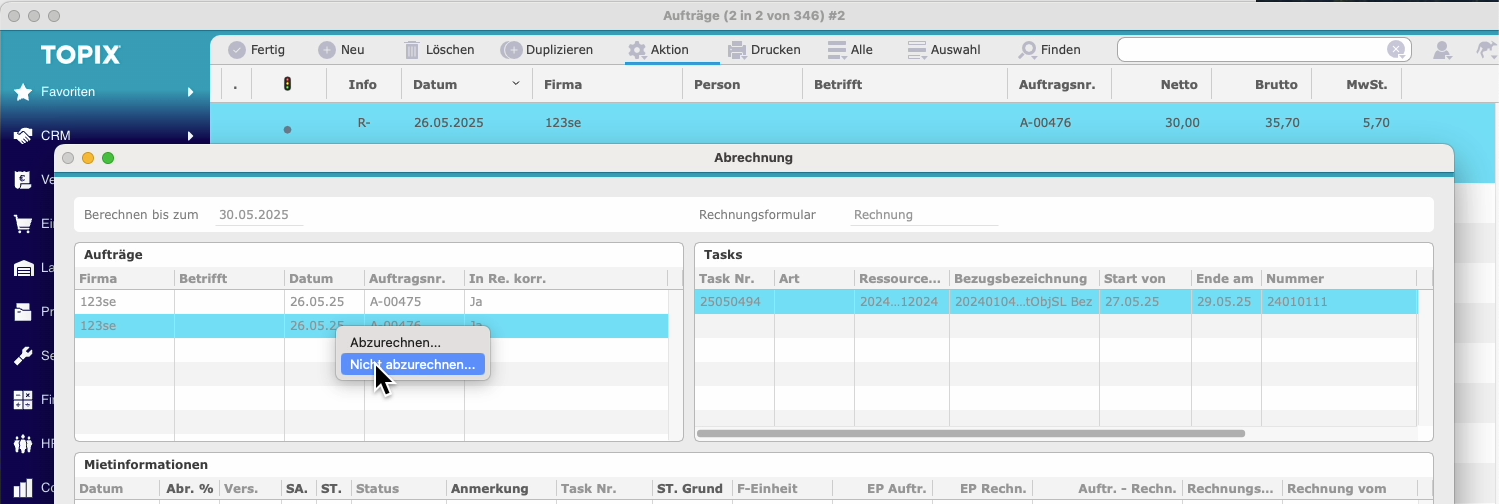The width and height of the screenshot is (1499, 504).
Task: Show all records with Alle
Action: (850, 49)
